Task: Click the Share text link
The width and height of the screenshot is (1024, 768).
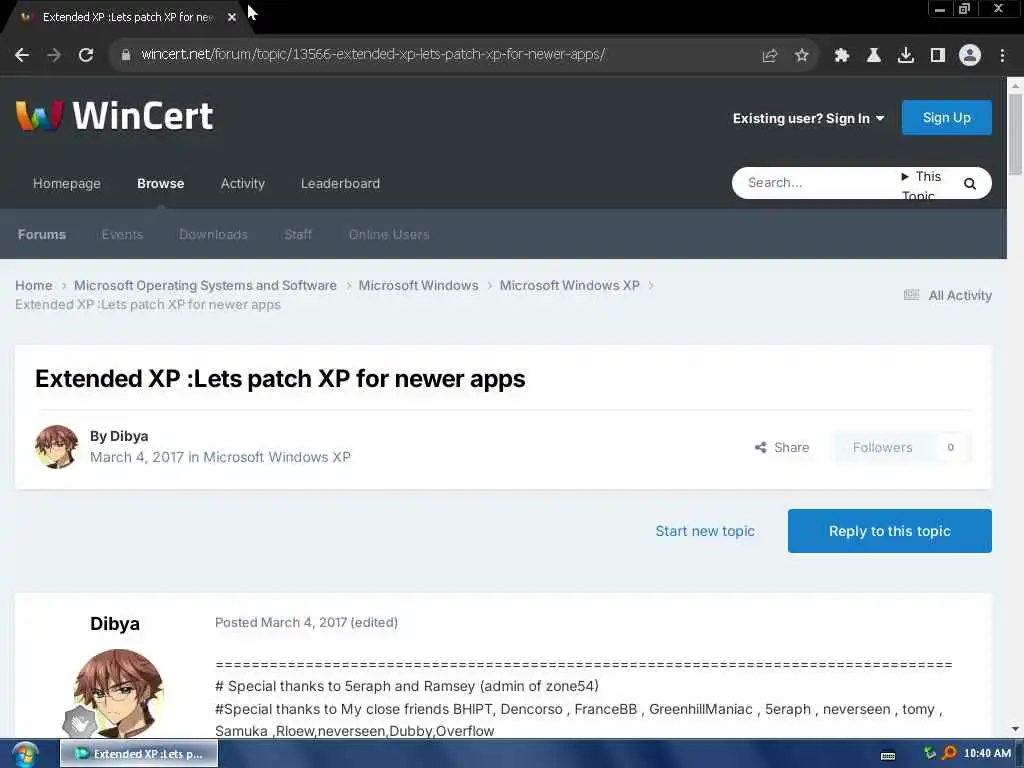Action: [x=792, y=447]
